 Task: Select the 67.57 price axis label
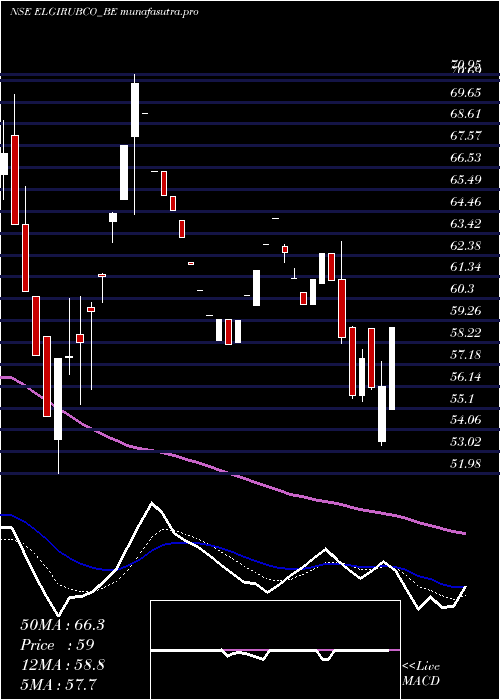tap(468, 136)
